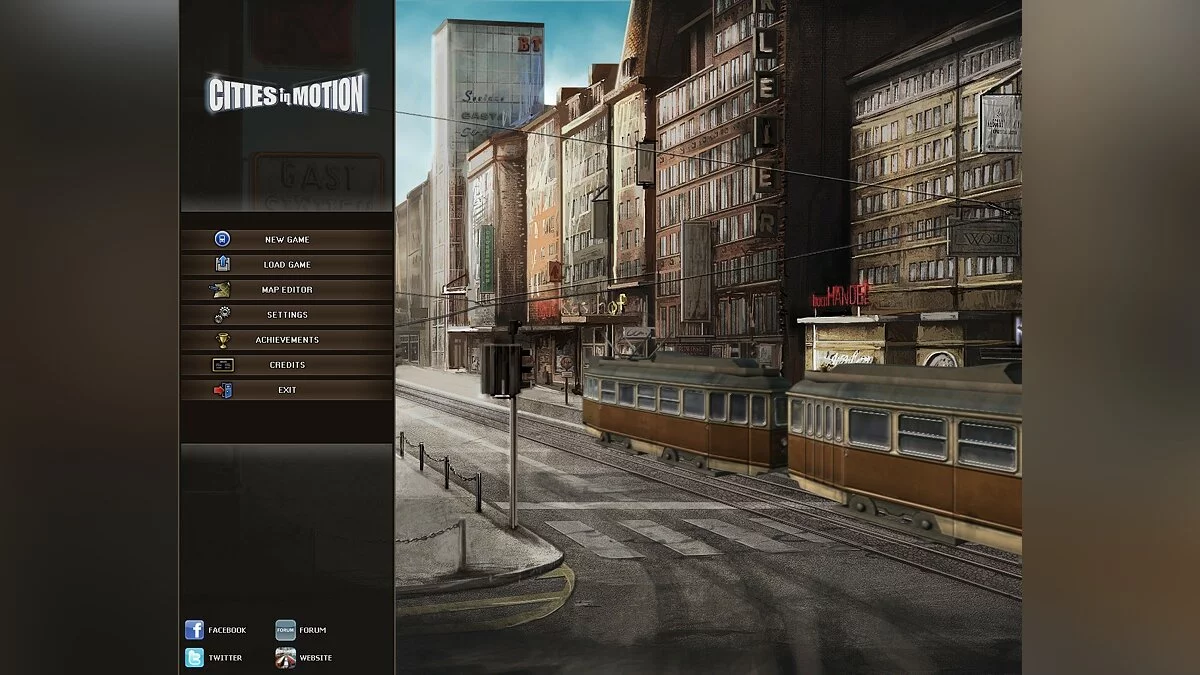Screen dimensions: 1200x675
Task: Open the Map Editor
Action: coord(287,289)
